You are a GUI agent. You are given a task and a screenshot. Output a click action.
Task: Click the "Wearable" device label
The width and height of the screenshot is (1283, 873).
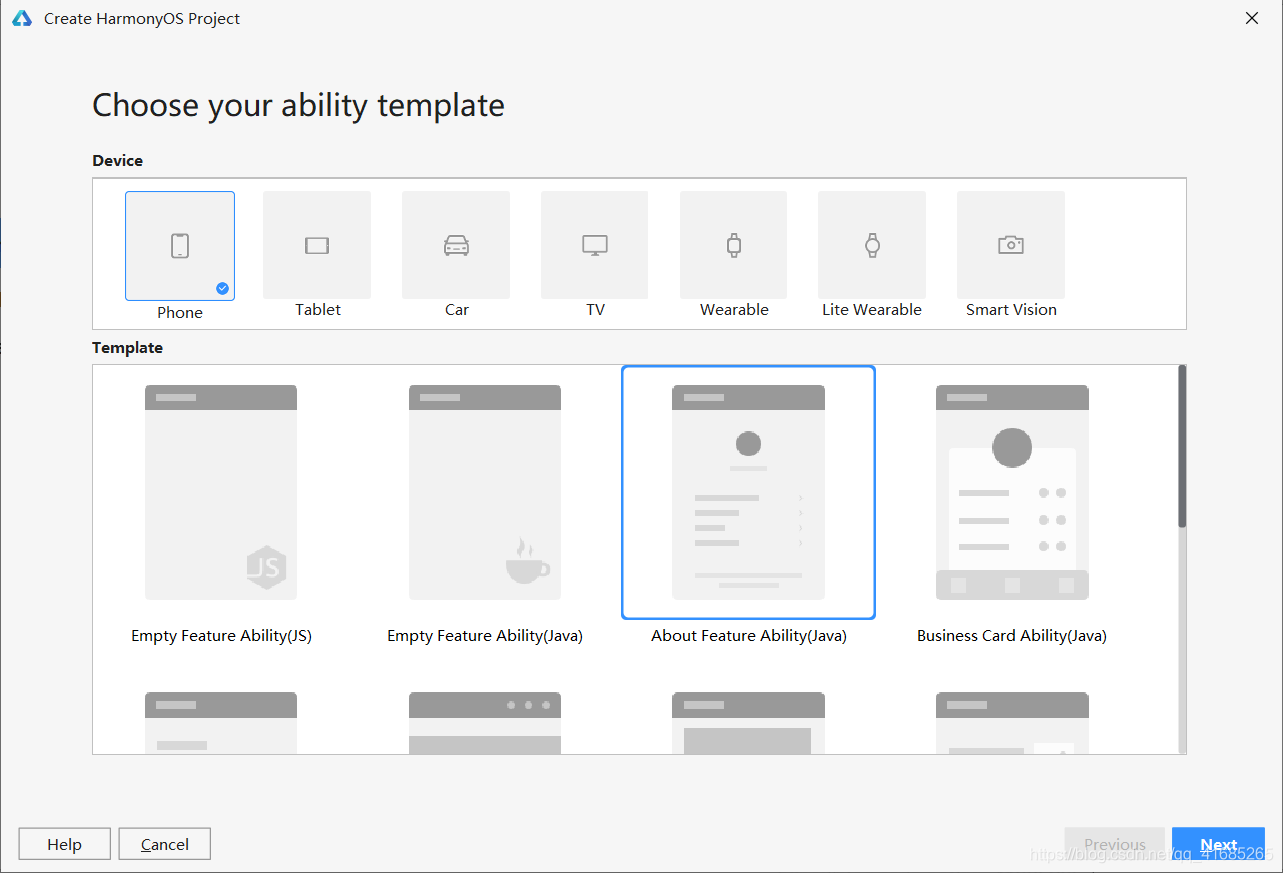tap(734, 310)
